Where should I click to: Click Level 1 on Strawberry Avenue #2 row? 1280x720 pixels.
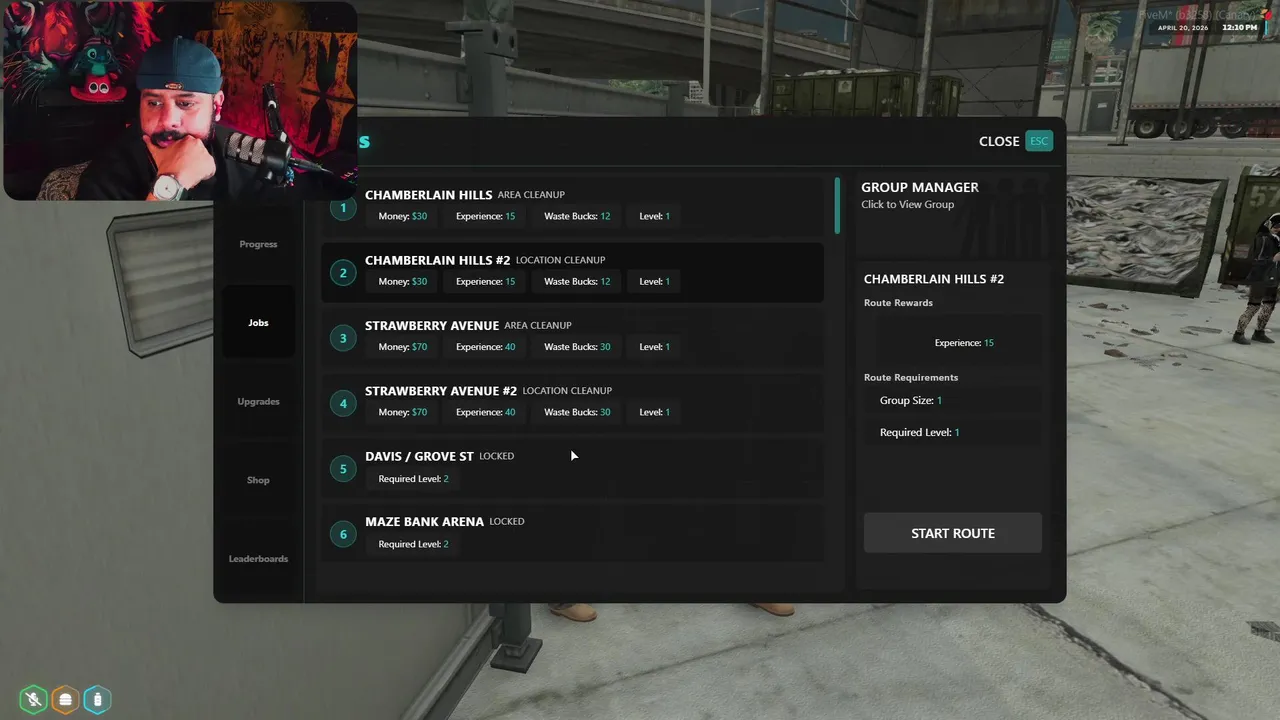[655, 412]
